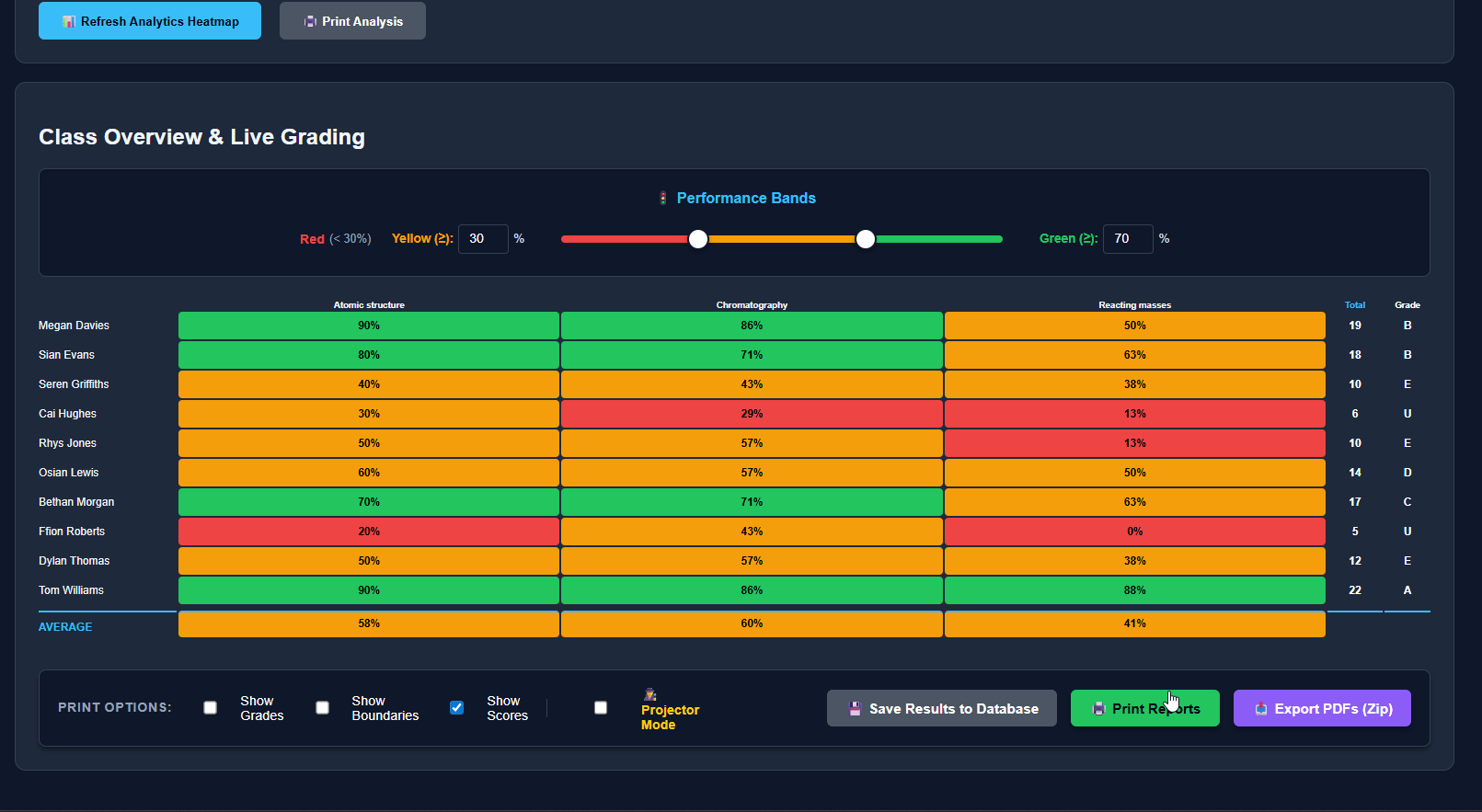Click the Green threshold percent input
Image resolution: width=1482 pixels, height=812 pixels.
(1128, 238)
